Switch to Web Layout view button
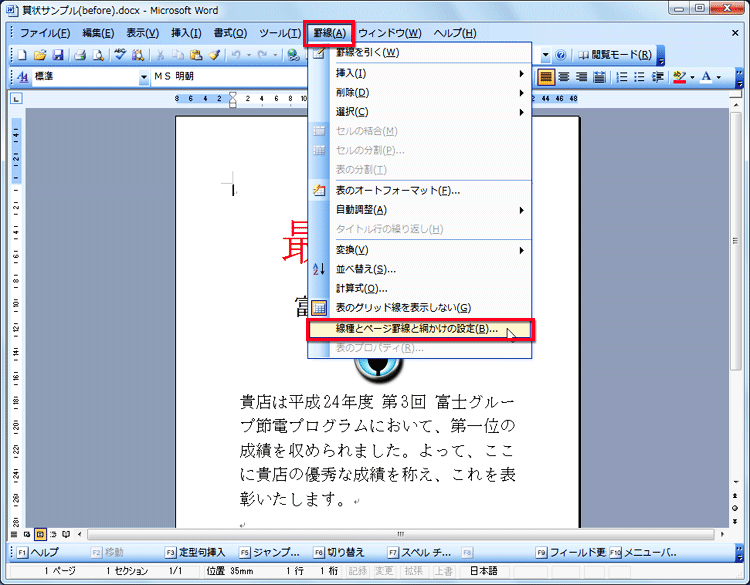750x585 pixels. pos(27,534)
